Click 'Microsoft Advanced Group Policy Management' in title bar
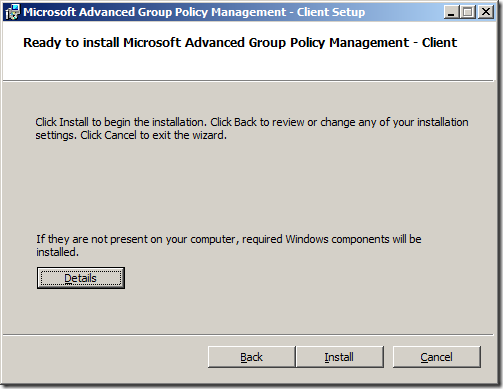 154,12
